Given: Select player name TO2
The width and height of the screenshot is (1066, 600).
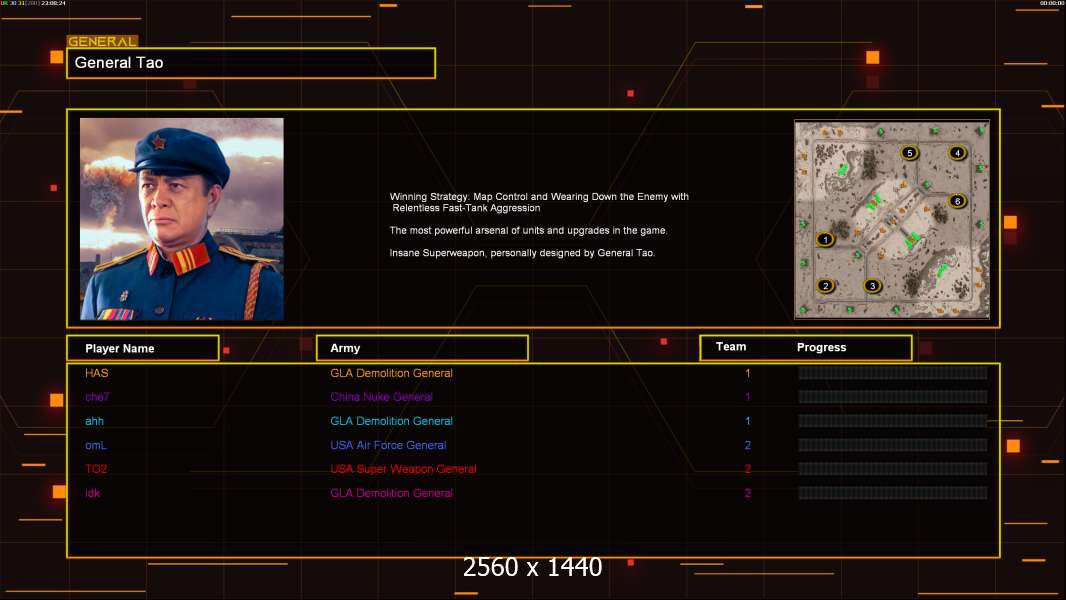Looking at the screenshot, I should 96,469.
